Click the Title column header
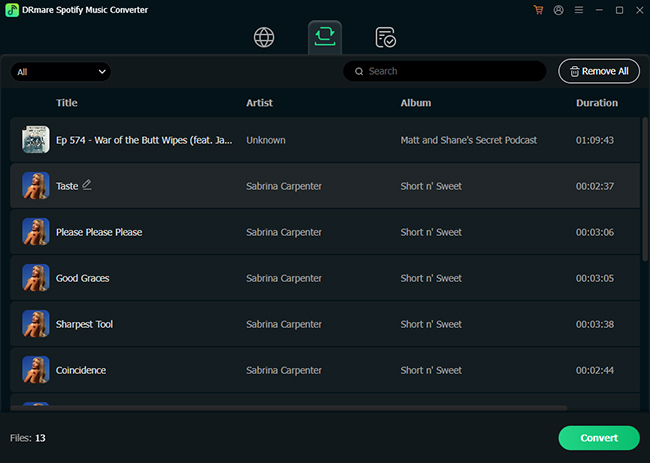 tap(67, 103)
